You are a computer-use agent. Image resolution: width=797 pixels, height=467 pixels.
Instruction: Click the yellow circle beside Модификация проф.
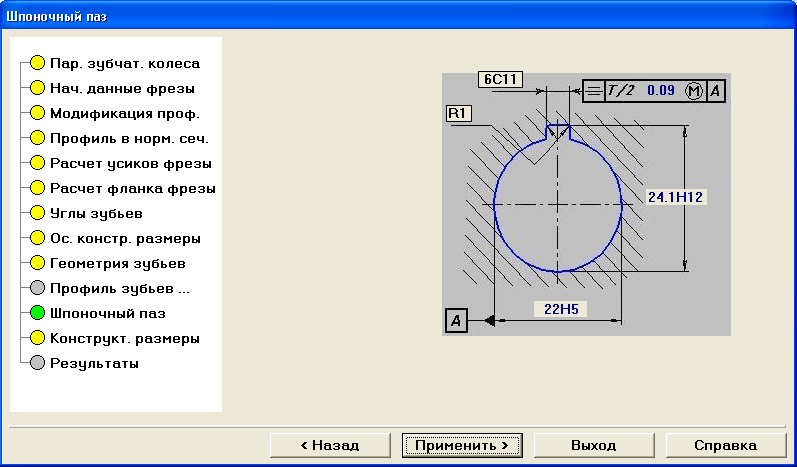click(x=37, y=113)
